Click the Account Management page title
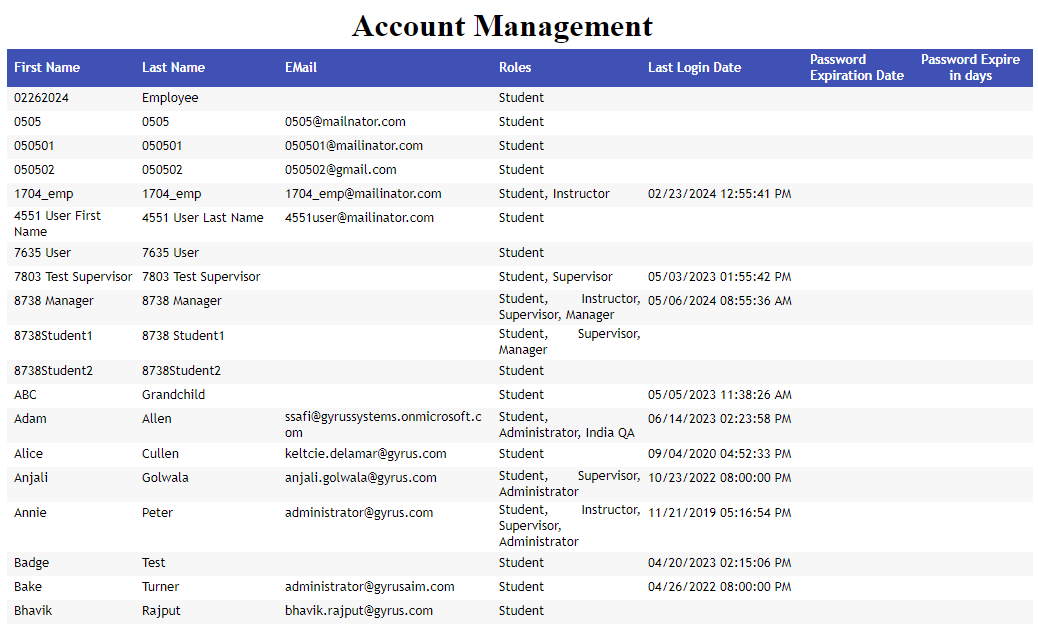 click(502, 26)
